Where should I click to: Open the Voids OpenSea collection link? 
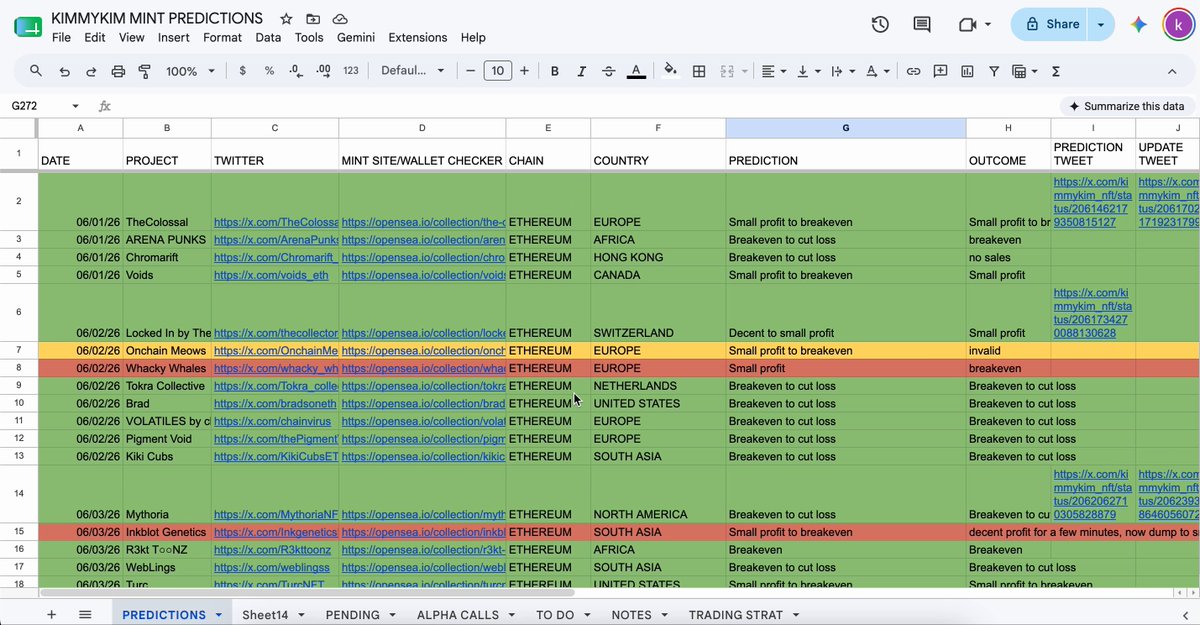click(x=422, y=275)
